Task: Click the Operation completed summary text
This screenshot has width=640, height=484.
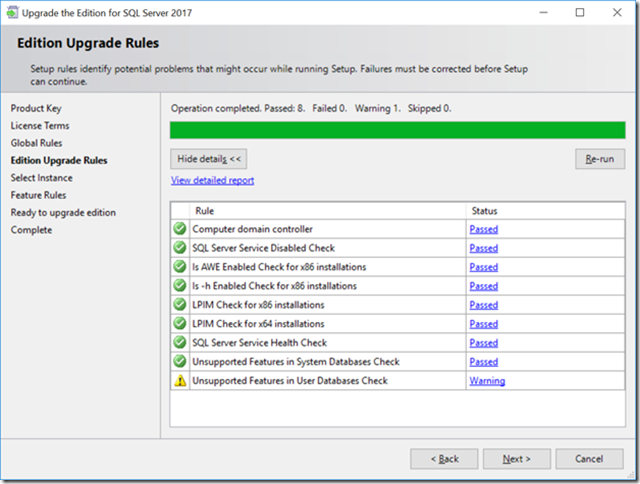Action: (311, 109)
